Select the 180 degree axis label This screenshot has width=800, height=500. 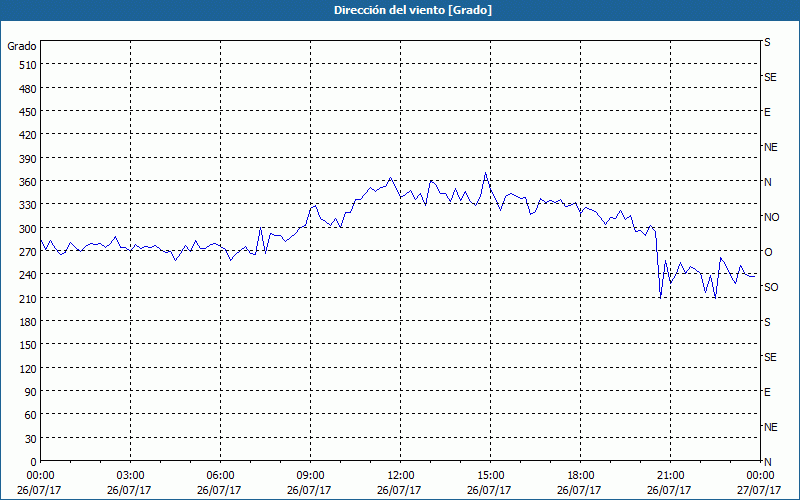tap(28, 322)
